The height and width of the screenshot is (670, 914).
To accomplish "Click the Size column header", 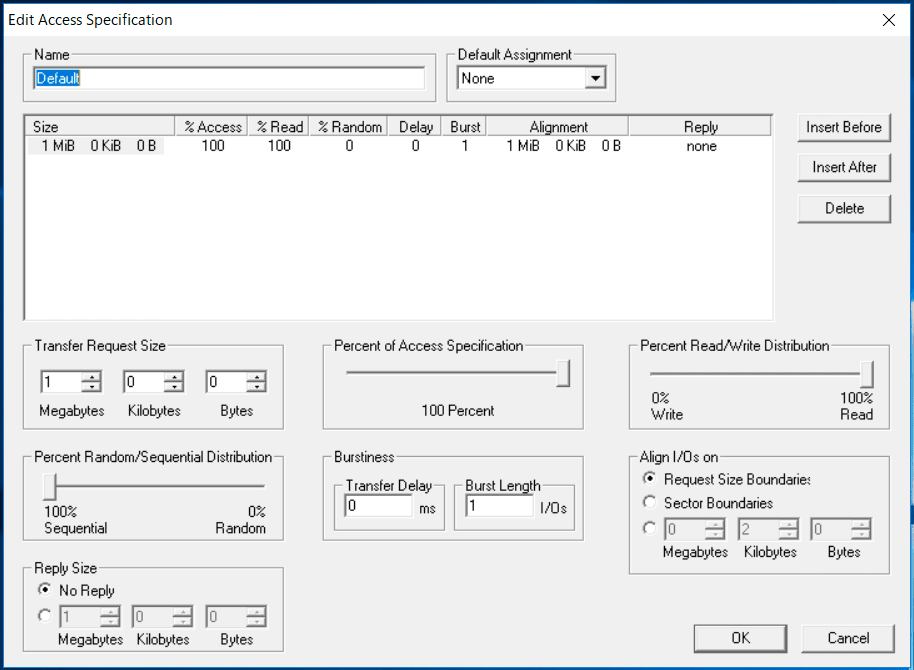I will point(100,127).
